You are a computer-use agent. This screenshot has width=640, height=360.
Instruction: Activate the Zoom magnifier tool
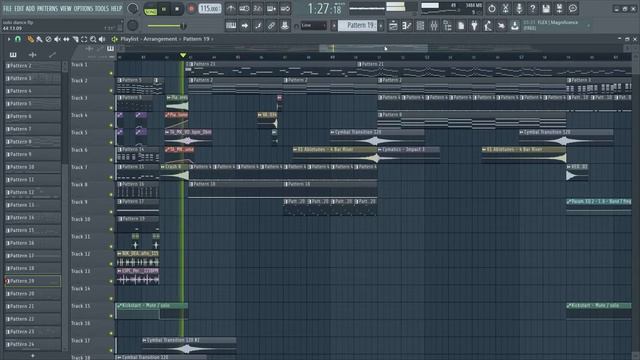[93, 39]
